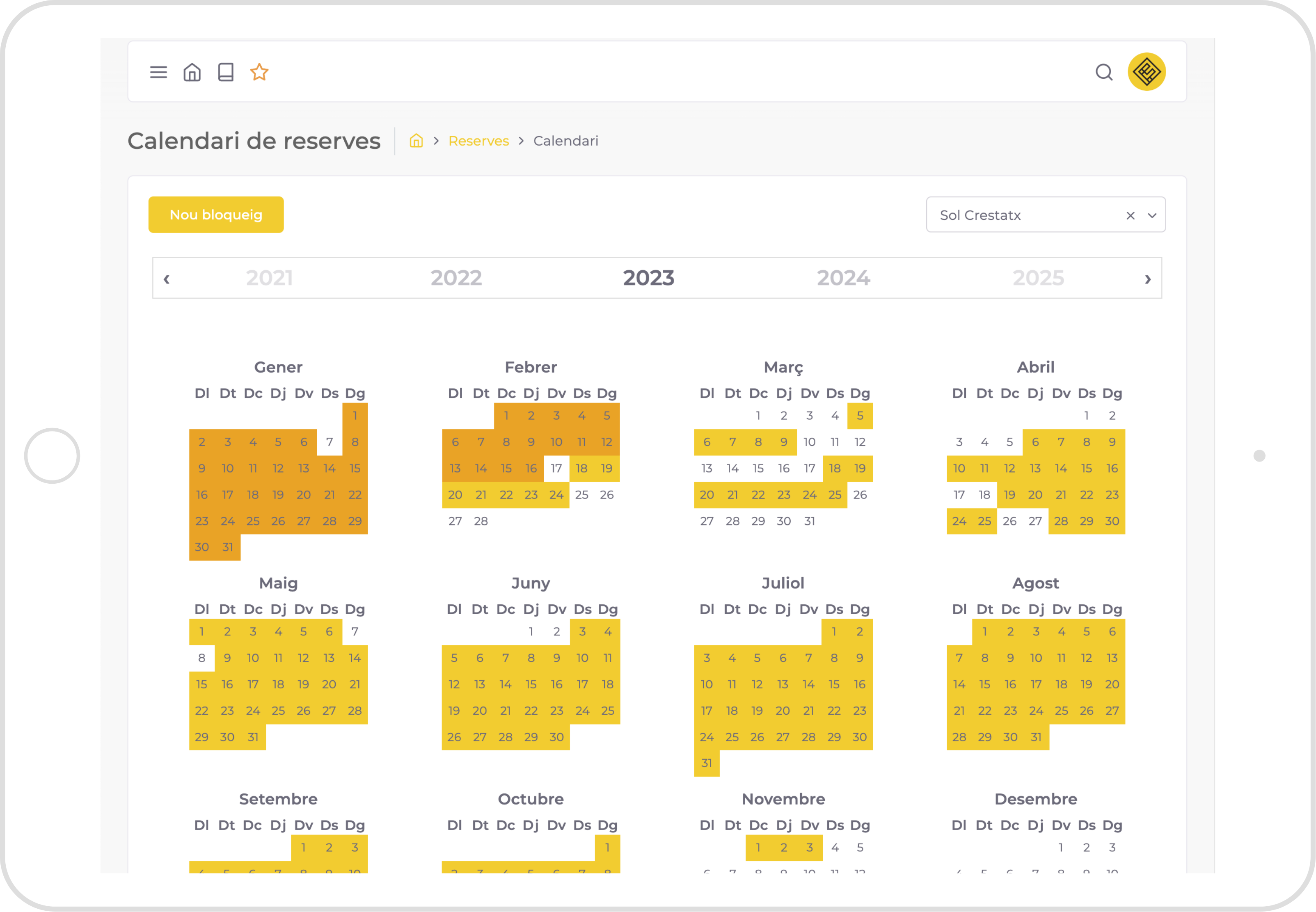The width and height of the screenshot is (1316, 912).
Task: Select 5 in Març
Action: tap(860, 416)
